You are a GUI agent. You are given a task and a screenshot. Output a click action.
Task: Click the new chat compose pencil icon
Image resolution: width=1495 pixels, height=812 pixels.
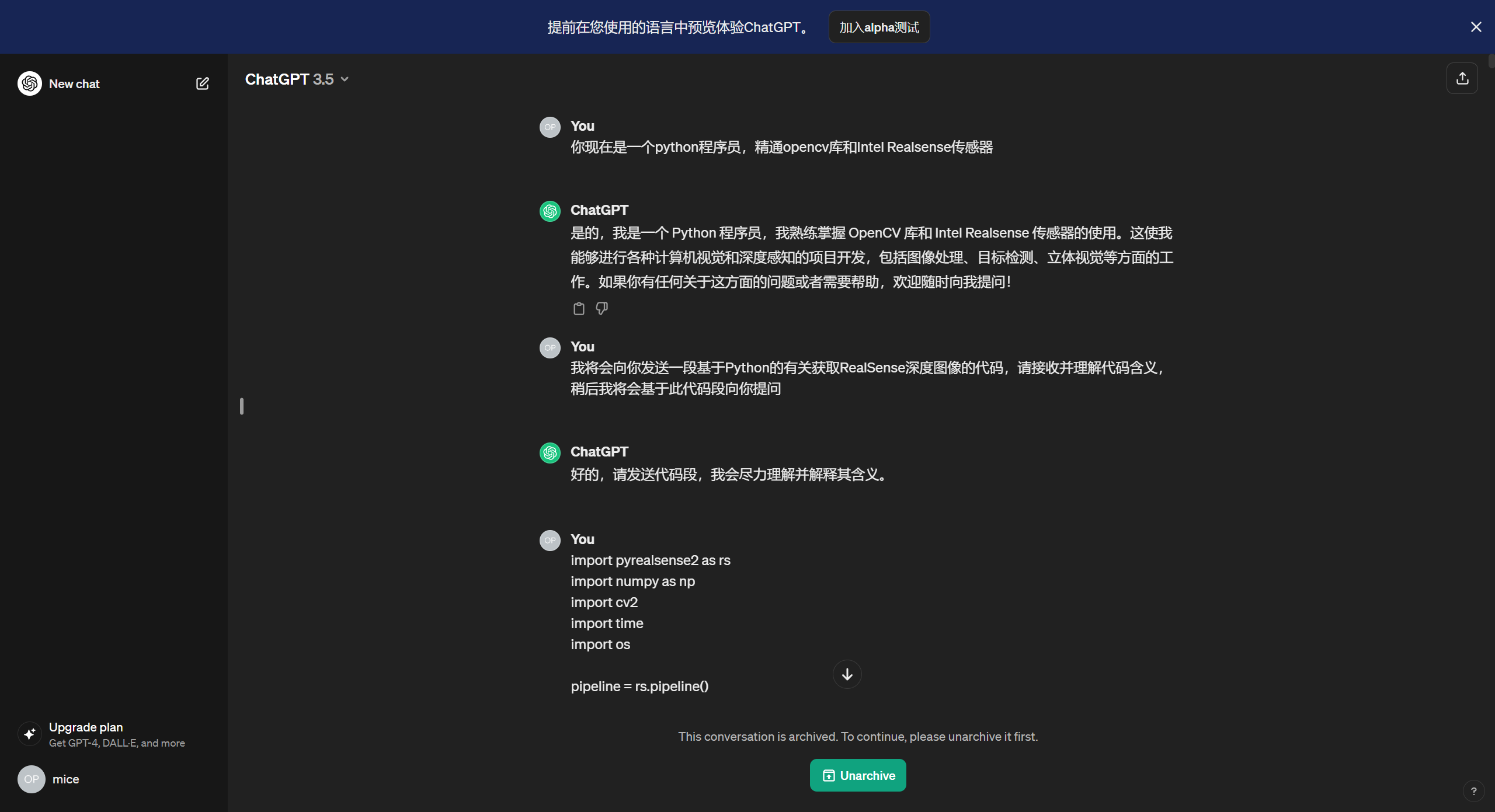point(202,83)
